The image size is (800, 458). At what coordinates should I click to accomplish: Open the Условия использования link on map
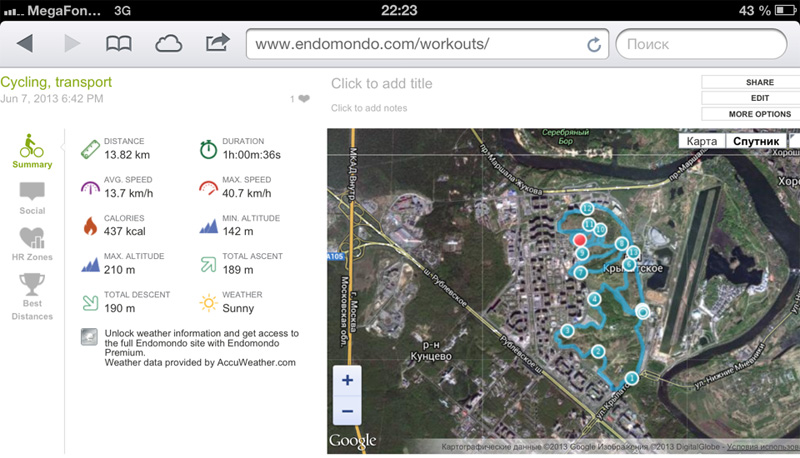(x=763, y=447)
